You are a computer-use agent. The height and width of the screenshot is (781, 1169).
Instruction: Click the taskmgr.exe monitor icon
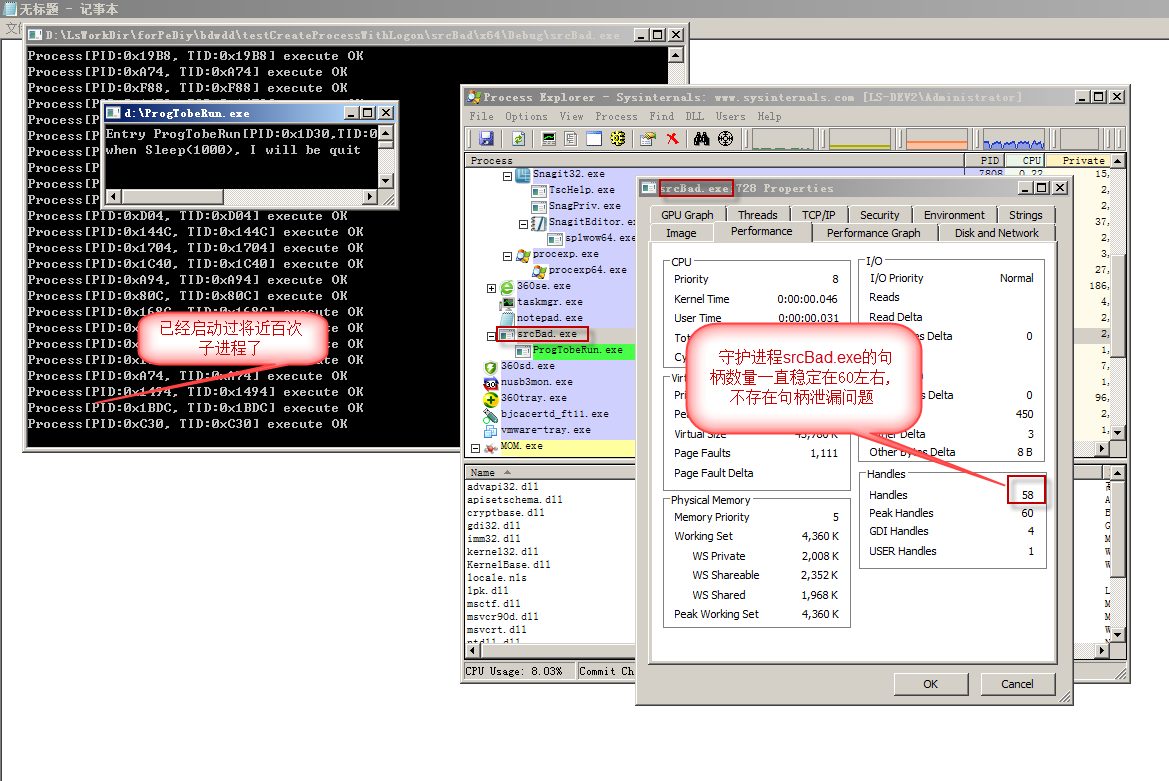[508, 303]
